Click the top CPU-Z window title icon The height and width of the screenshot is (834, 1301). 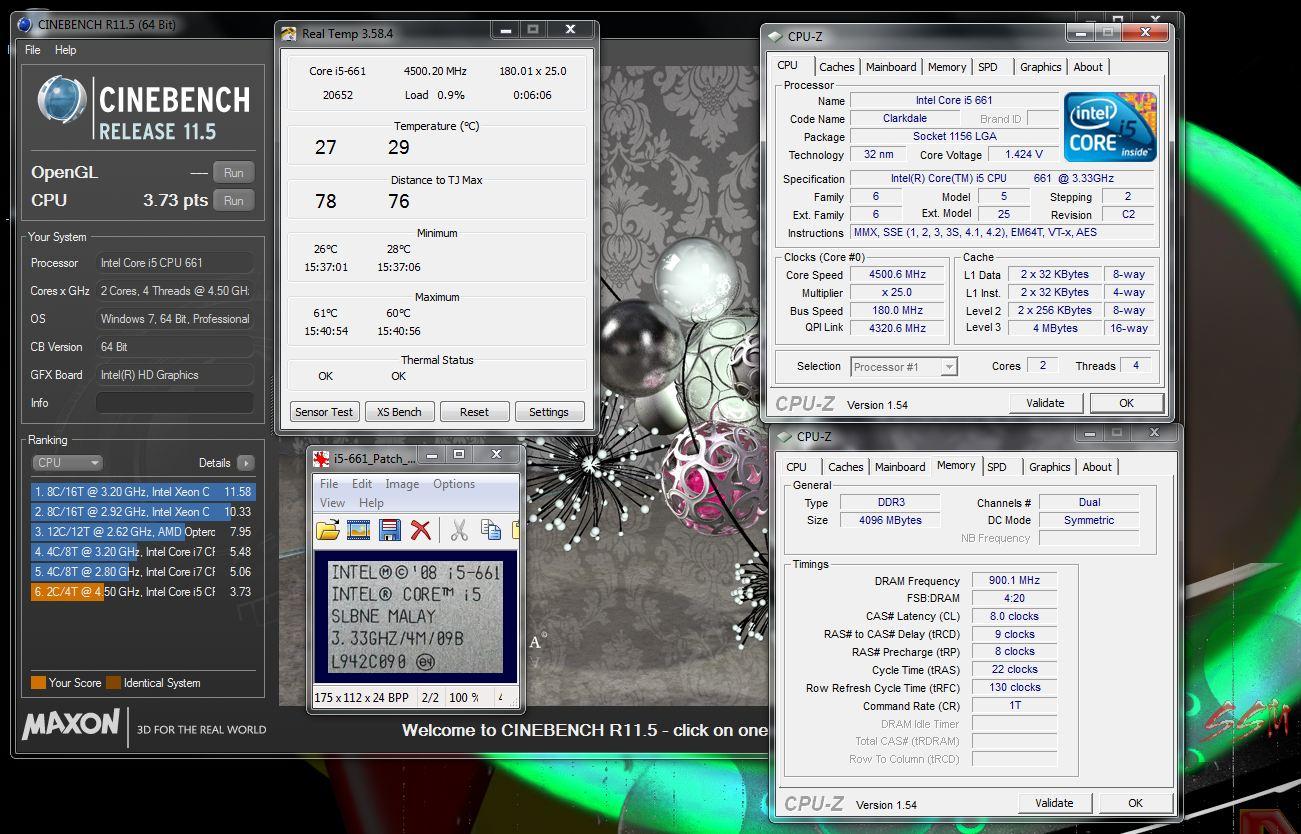(x=775, y=37)
